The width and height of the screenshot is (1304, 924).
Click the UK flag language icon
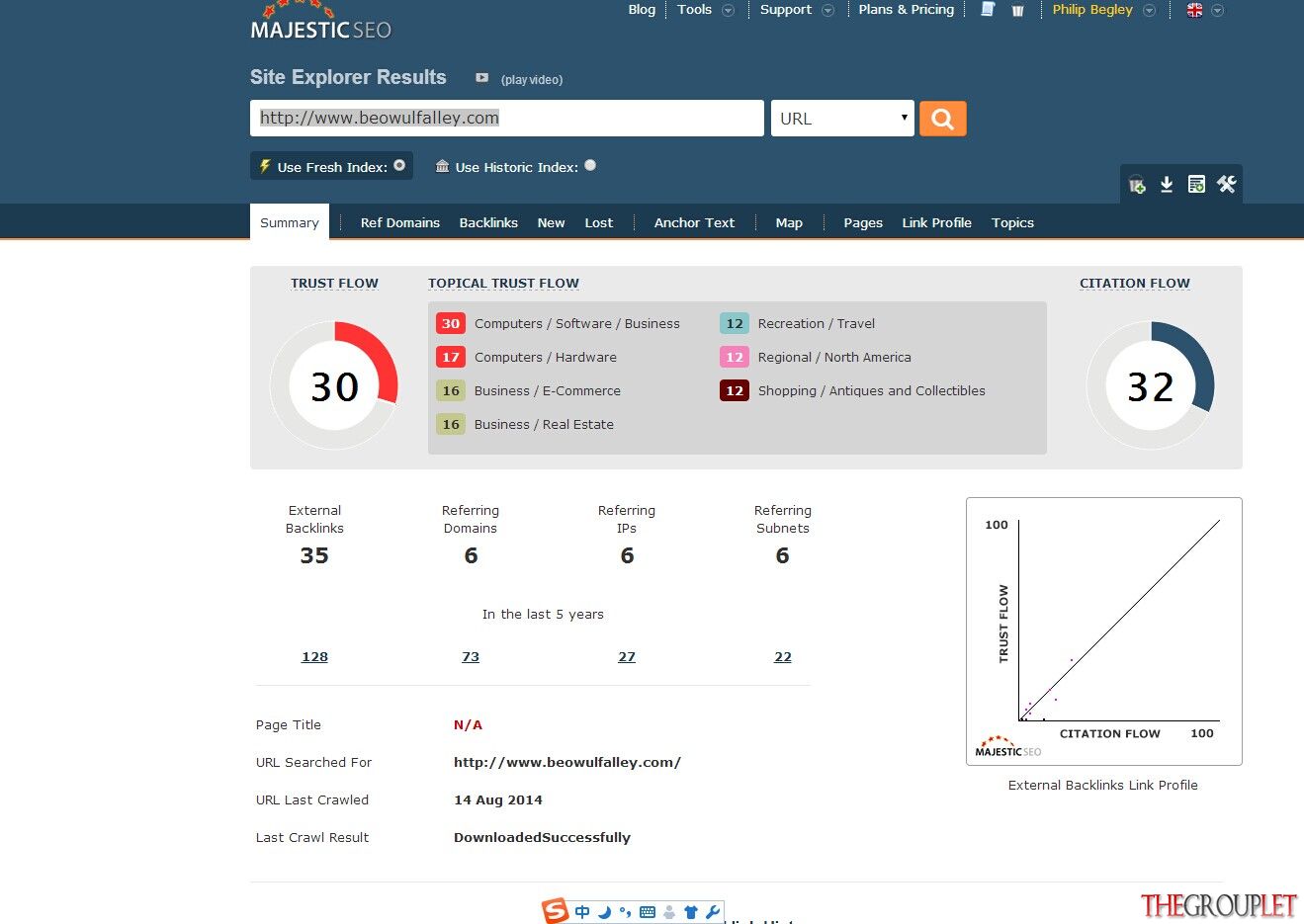tap(1194, 10)
